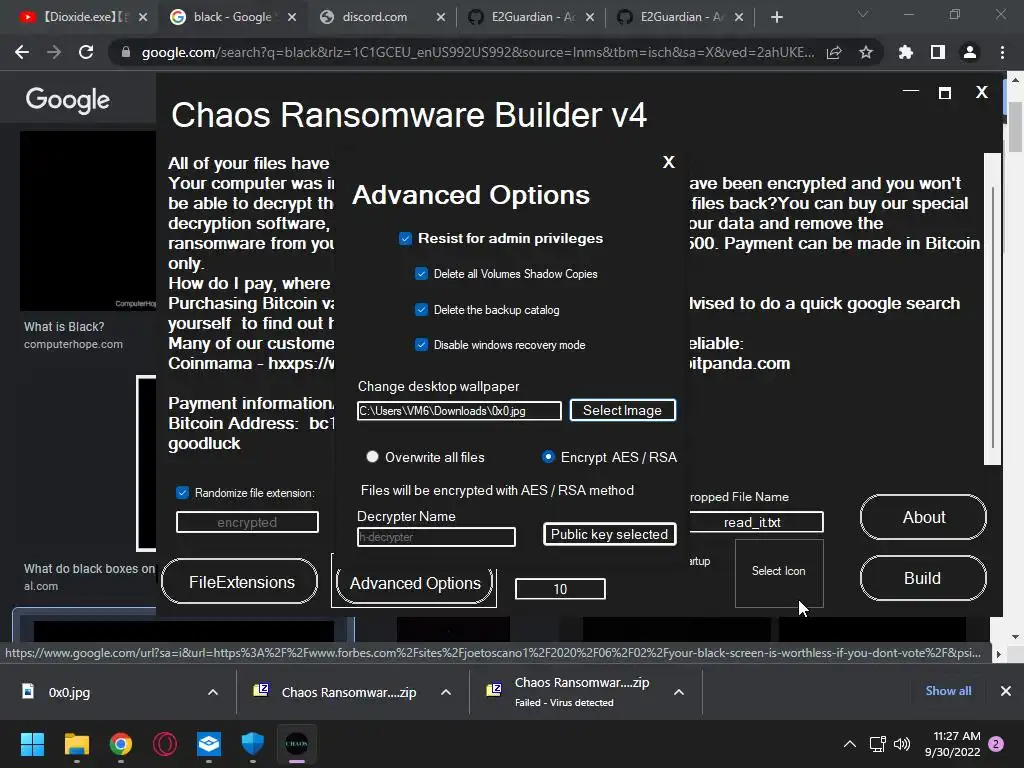Open a new browser tab
1024x768 pixels.
point(776,17)
